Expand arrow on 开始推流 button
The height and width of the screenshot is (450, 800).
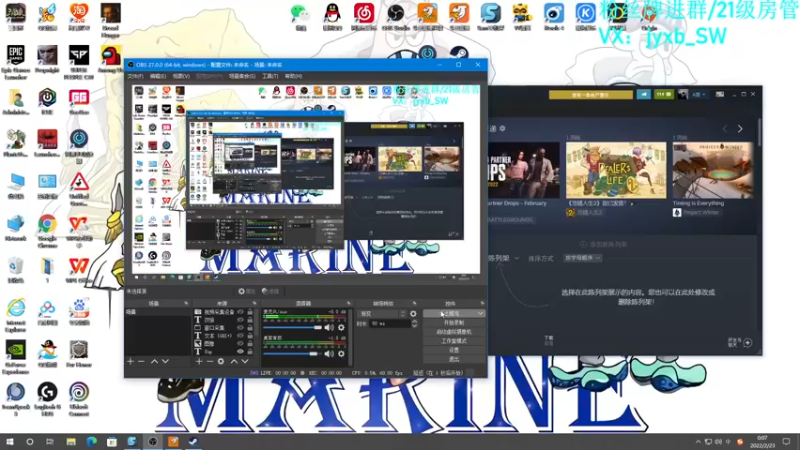pyautogui.click(x=480, y=314)
